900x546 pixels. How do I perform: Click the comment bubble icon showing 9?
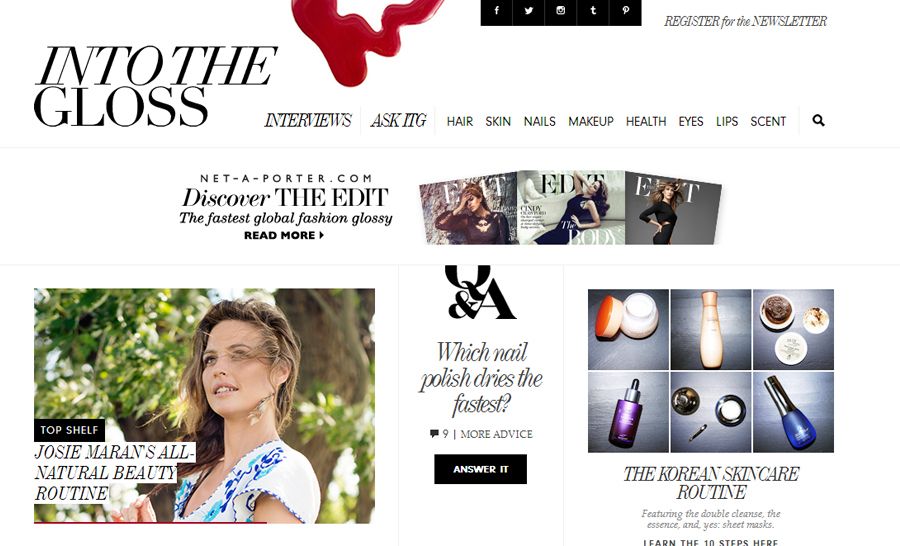434,434
